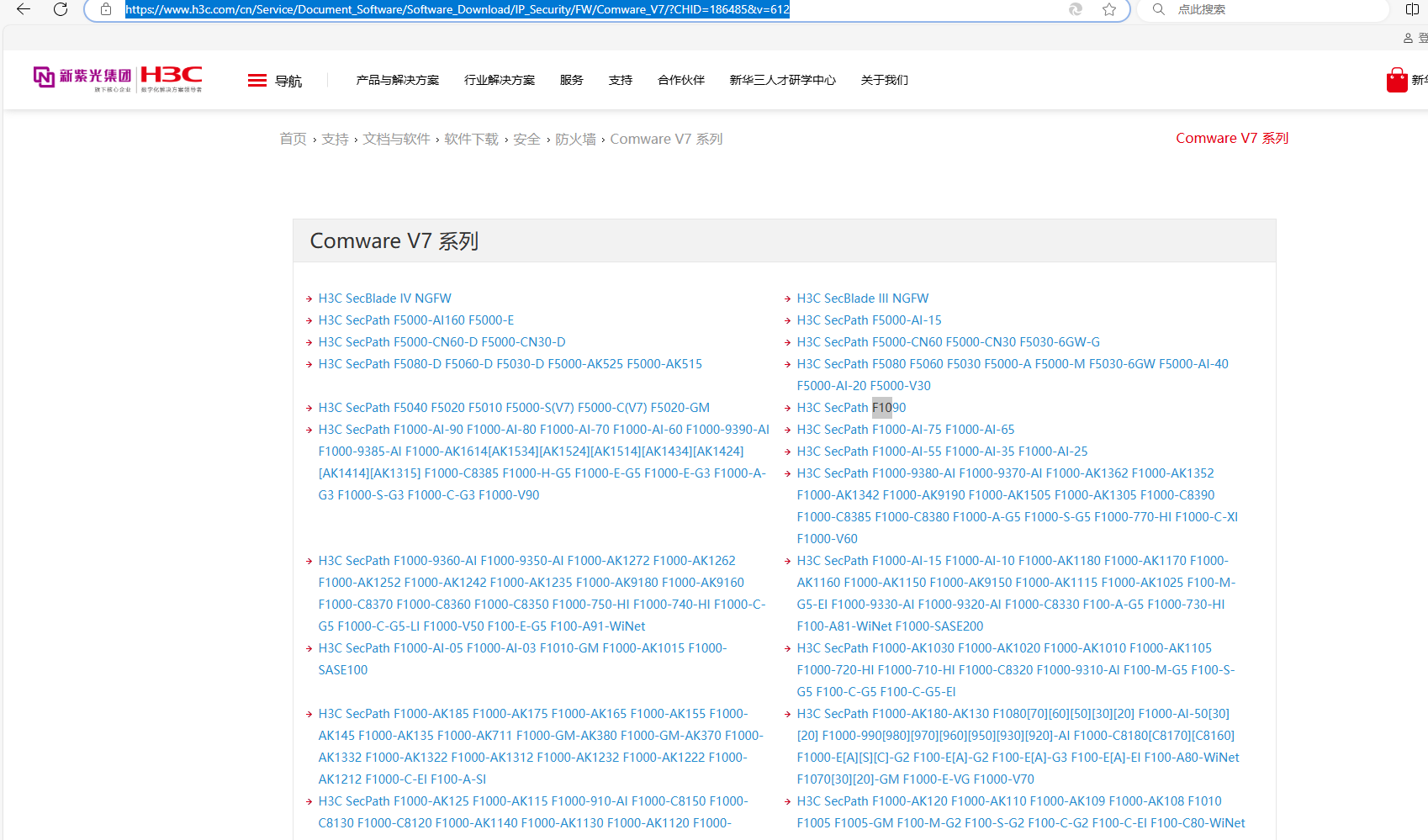Open the red hamburger 导航 menu

275,81
